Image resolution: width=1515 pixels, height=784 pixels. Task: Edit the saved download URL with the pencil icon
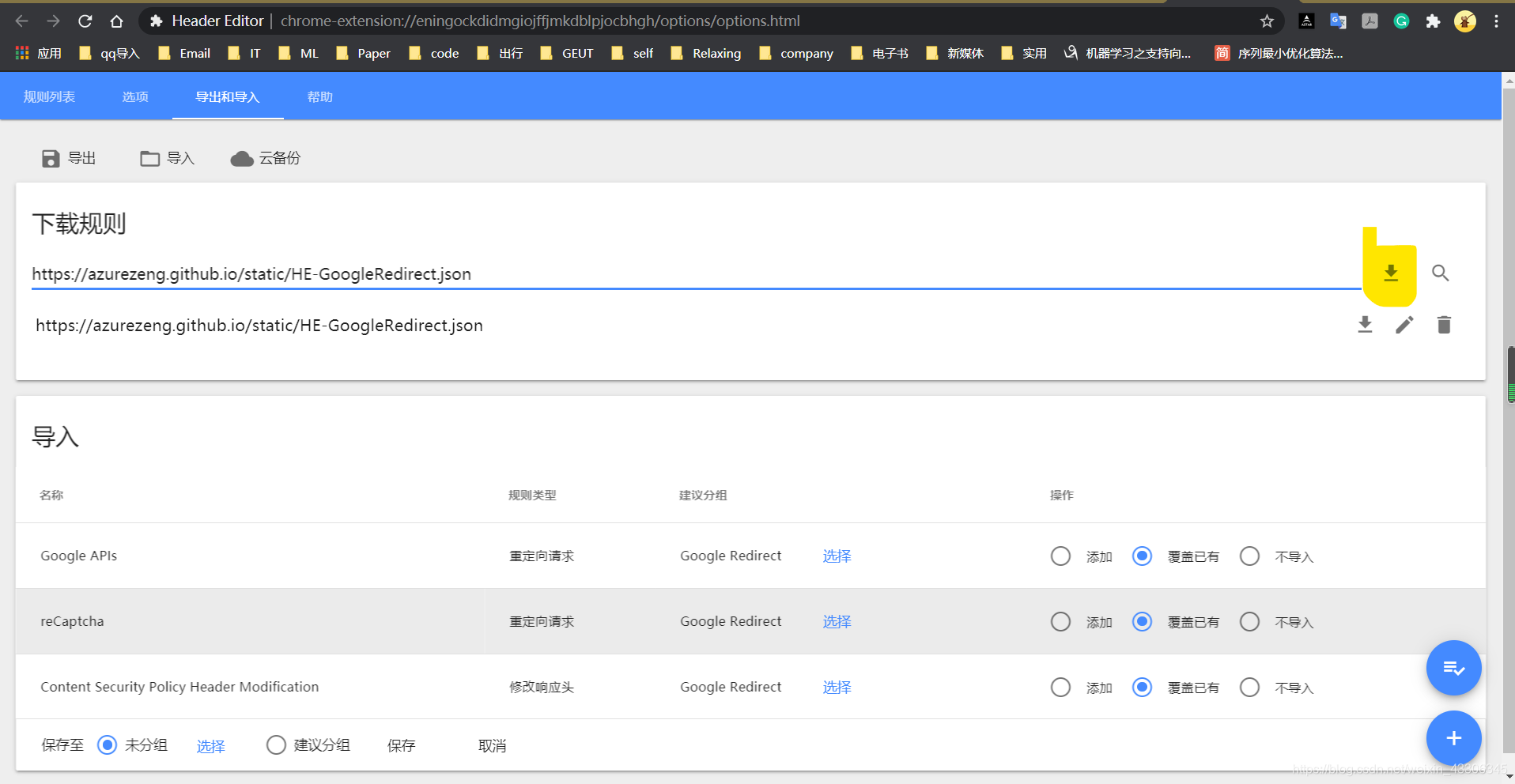click(x=1404, y=324)
